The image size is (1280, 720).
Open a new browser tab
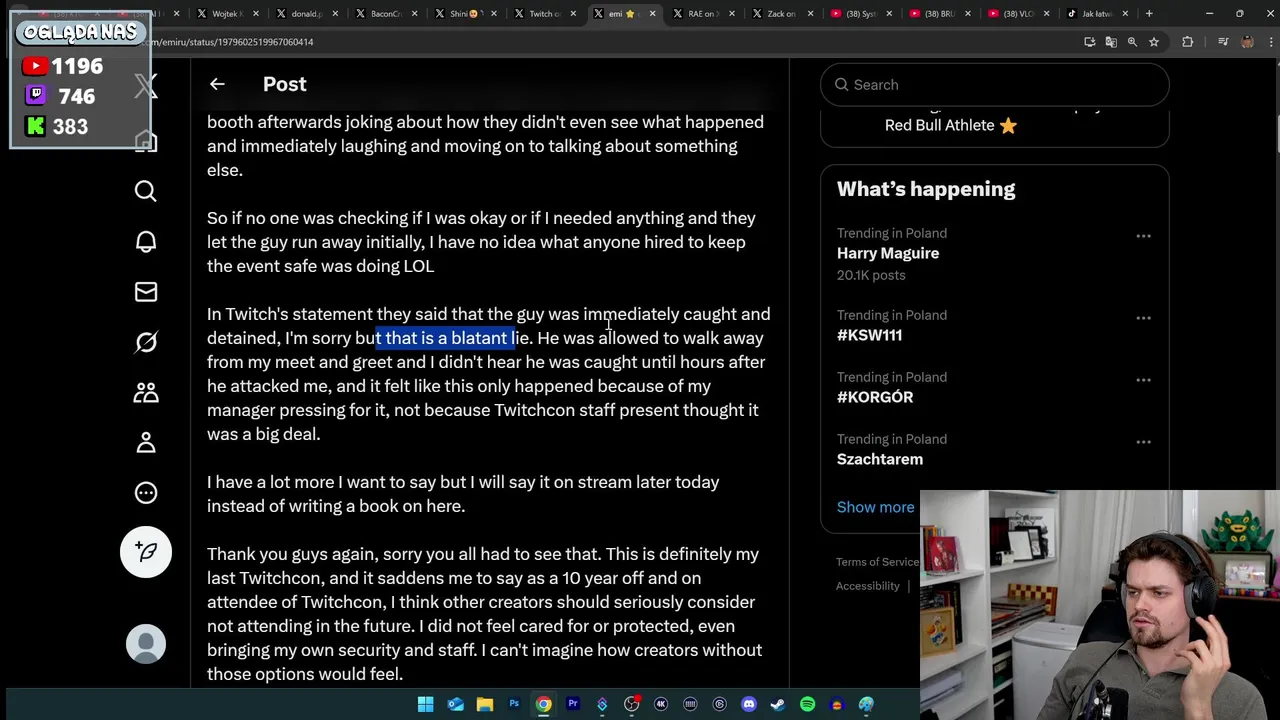[x=1149, y=14]
